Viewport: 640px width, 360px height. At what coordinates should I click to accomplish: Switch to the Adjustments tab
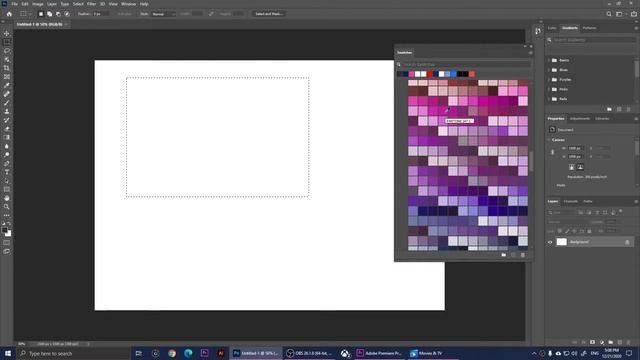[x=580, y=118]
